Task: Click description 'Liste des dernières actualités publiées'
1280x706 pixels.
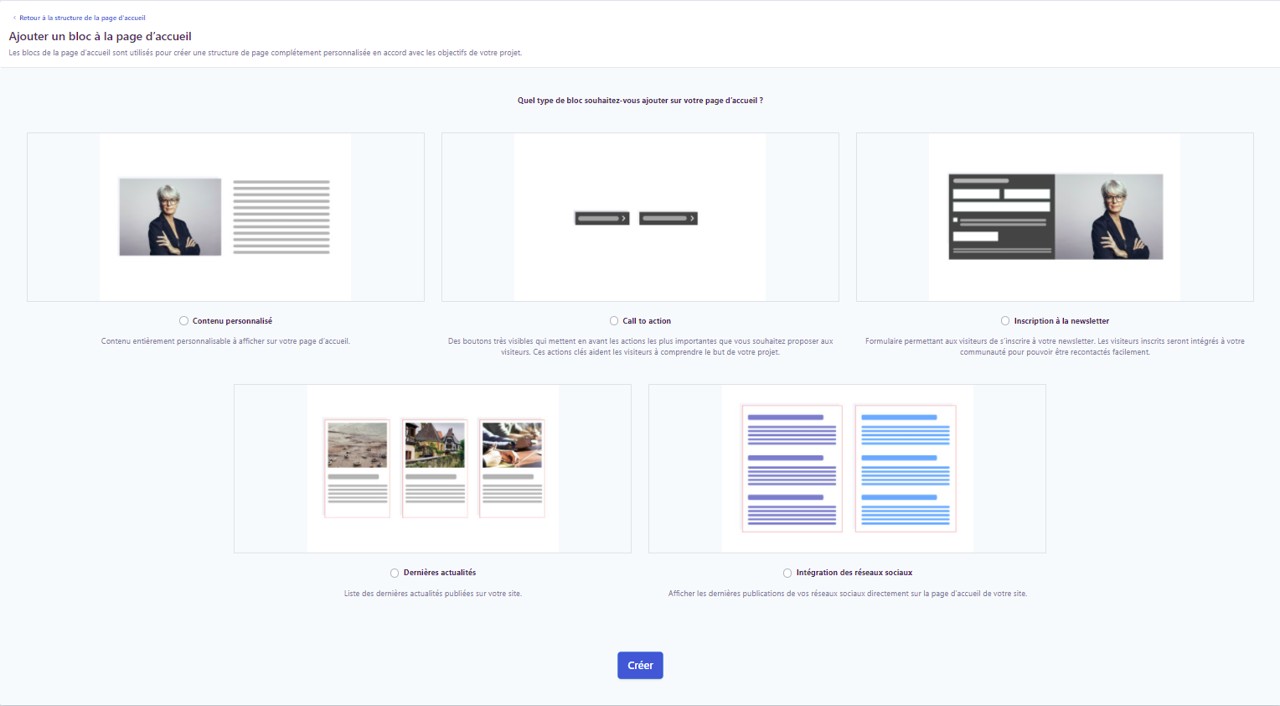Action: [x=433, y=593]
